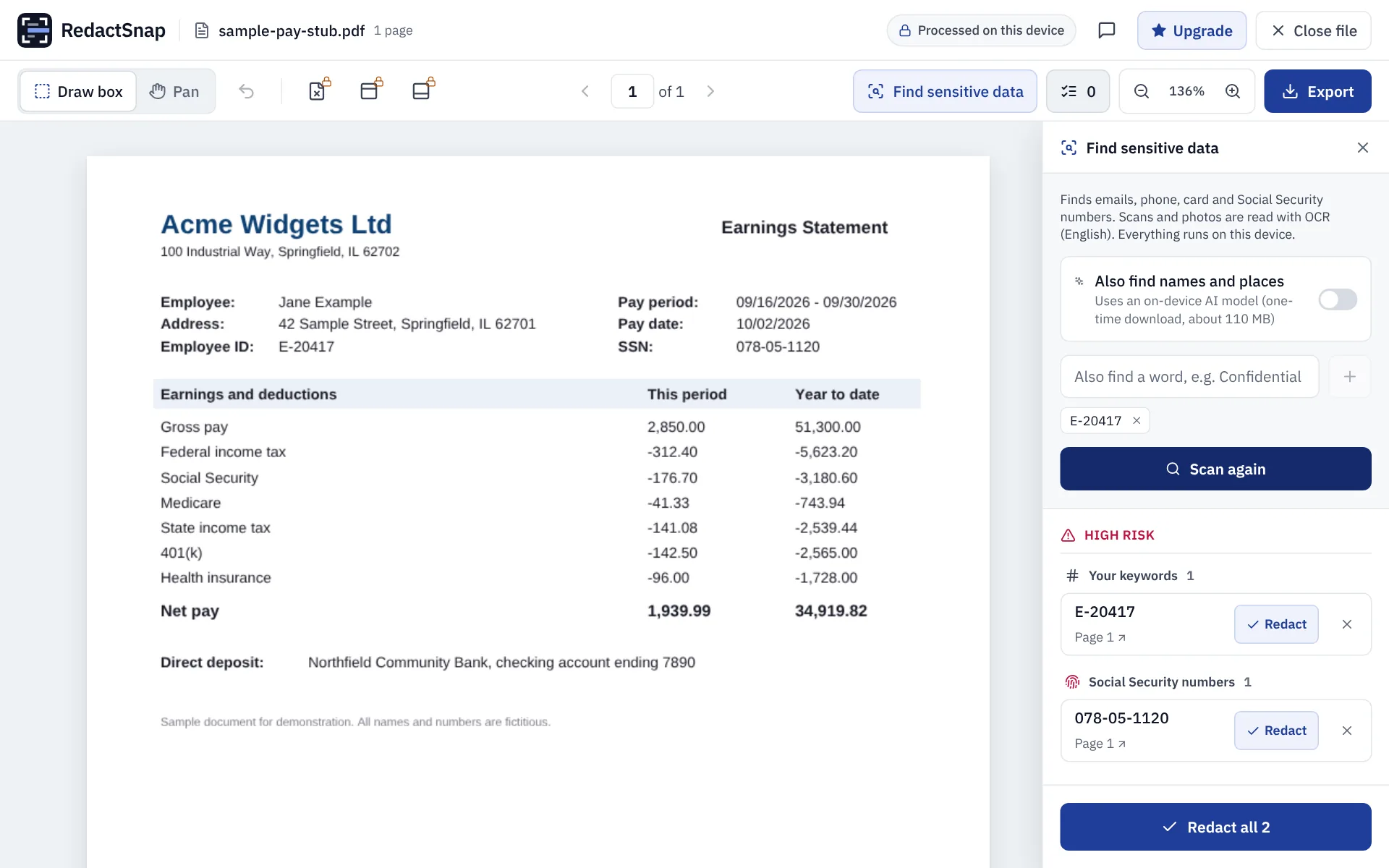Image resolution: width=1389 pixels, height=868 pixels.
Task: Click the Export button
Action: [x=1317, y=91]
